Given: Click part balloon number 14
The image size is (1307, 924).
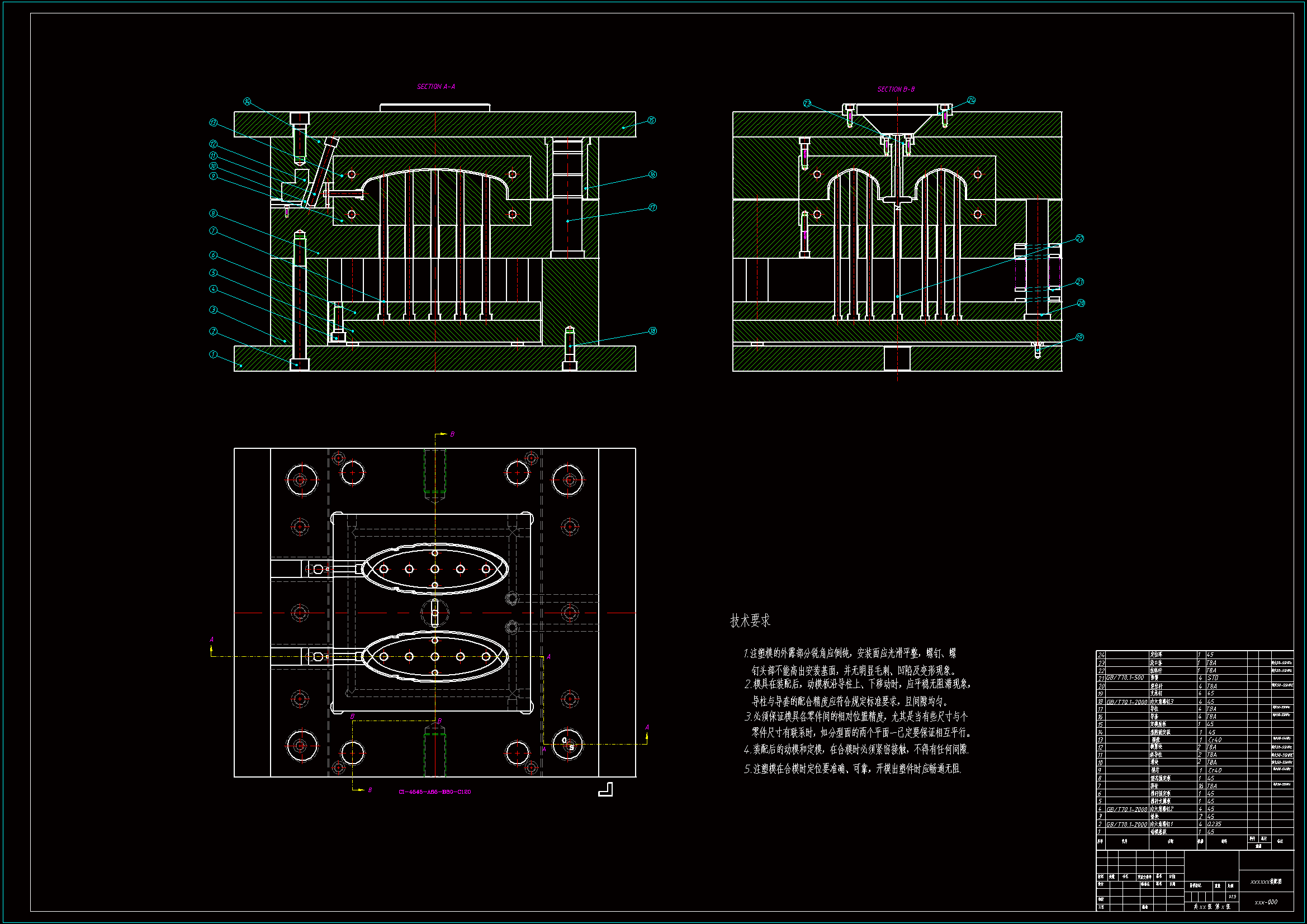Looking at the screenshot, I should coord(247,101).
